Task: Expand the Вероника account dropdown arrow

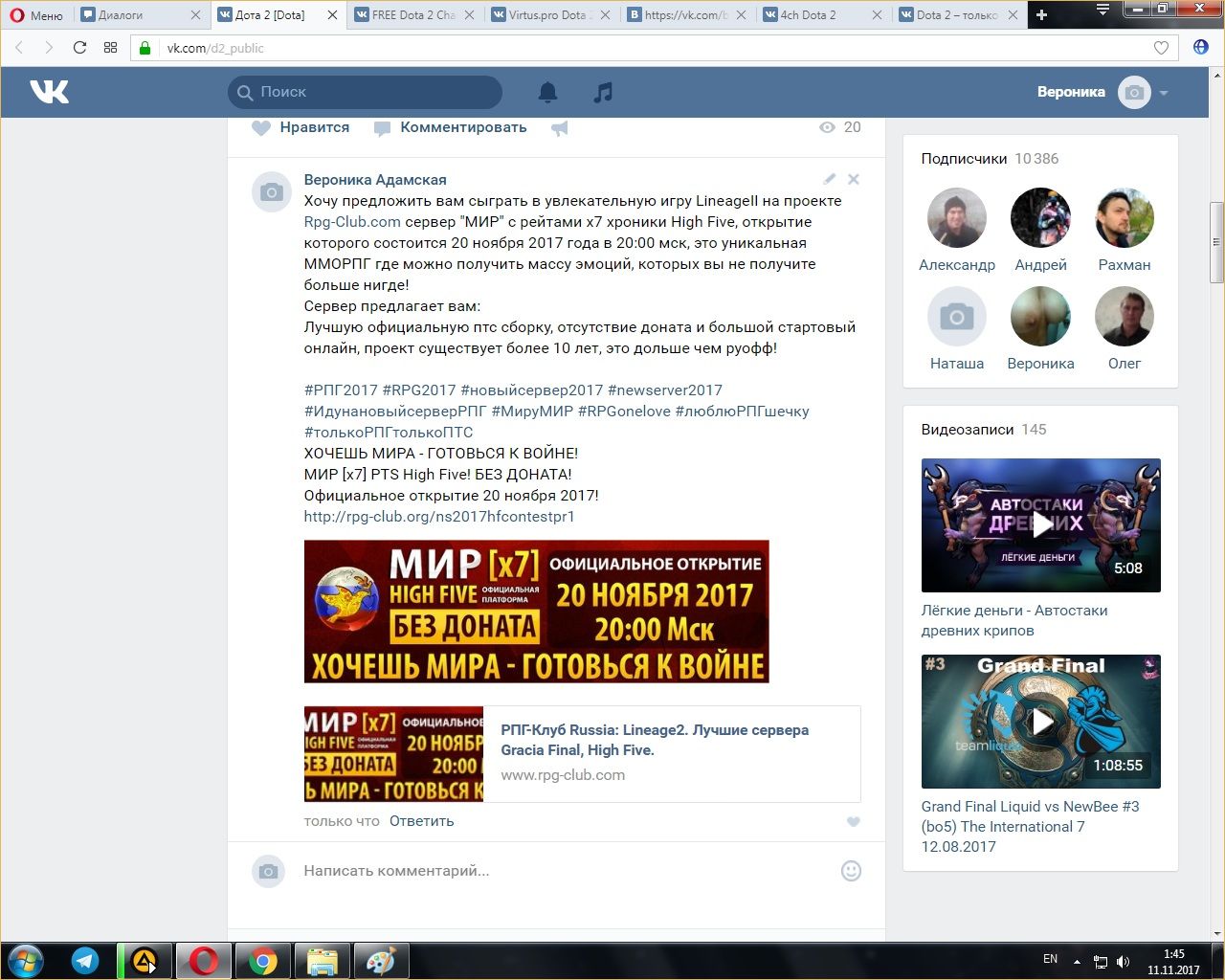Action: 1164,93
